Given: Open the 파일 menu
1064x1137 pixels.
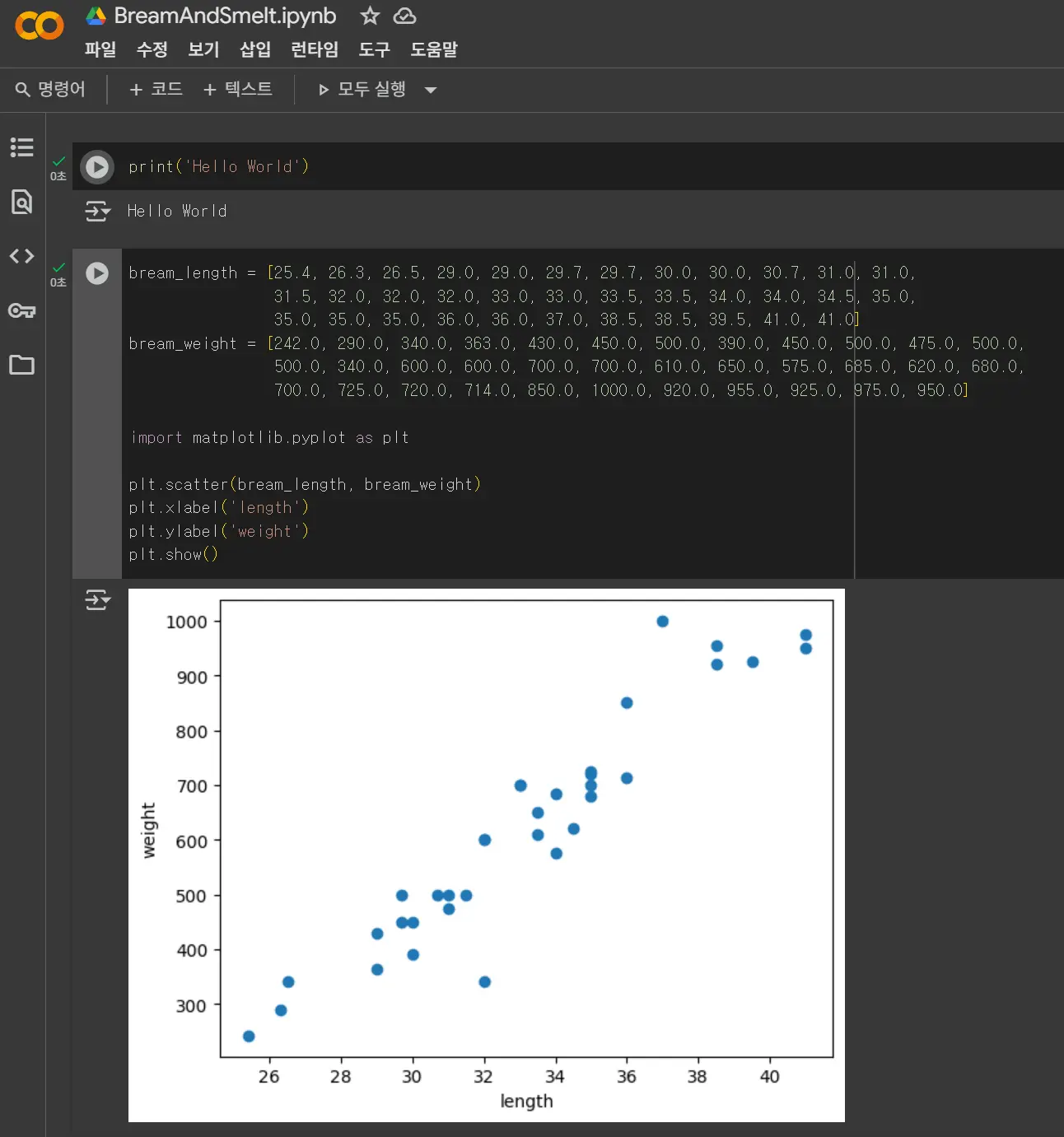Looking at the screenshot, I should [x=100, y=49].
